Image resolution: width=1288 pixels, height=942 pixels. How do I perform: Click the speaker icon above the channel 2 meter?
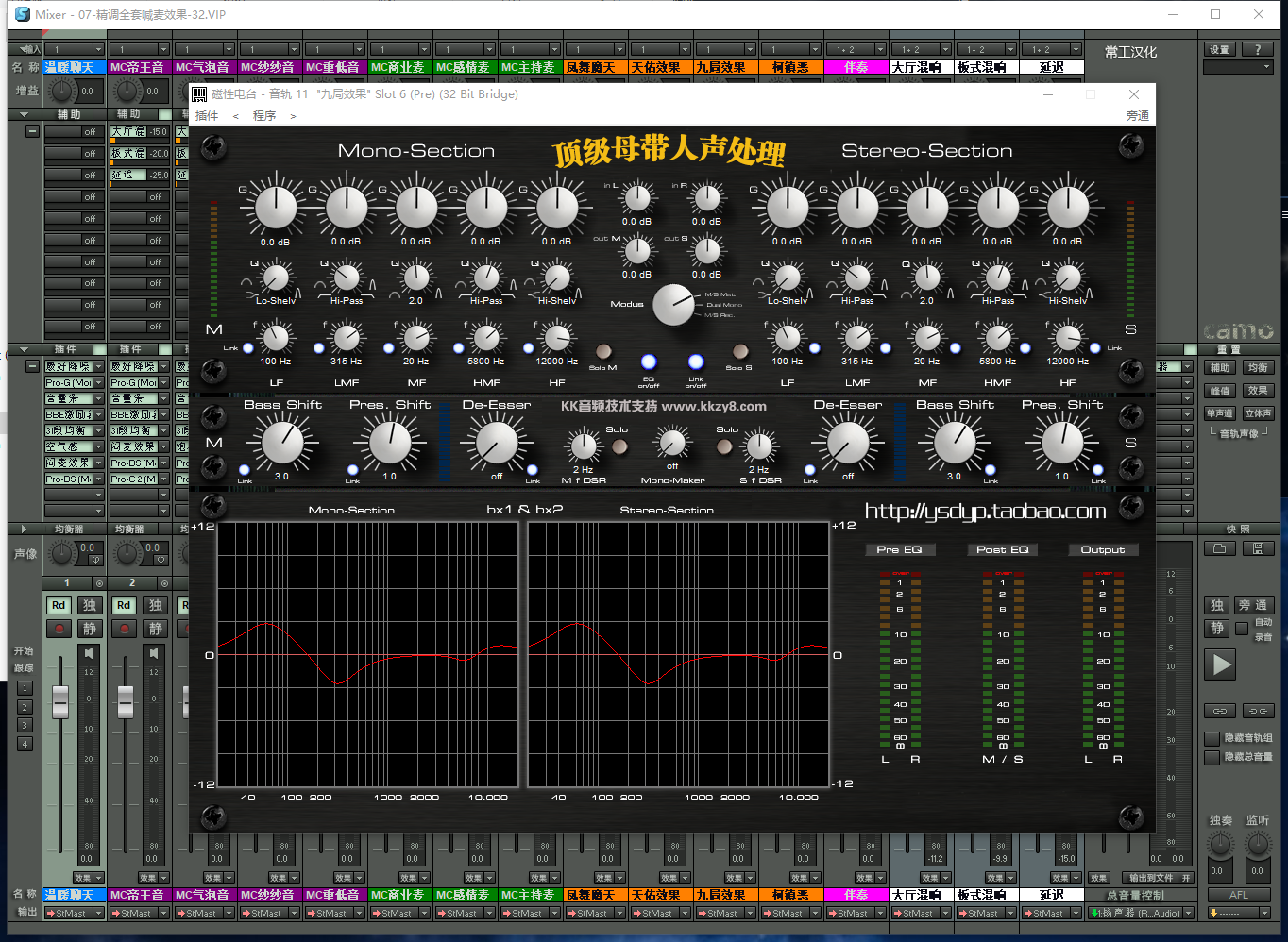pyautogui.click(x=154, y=653)
